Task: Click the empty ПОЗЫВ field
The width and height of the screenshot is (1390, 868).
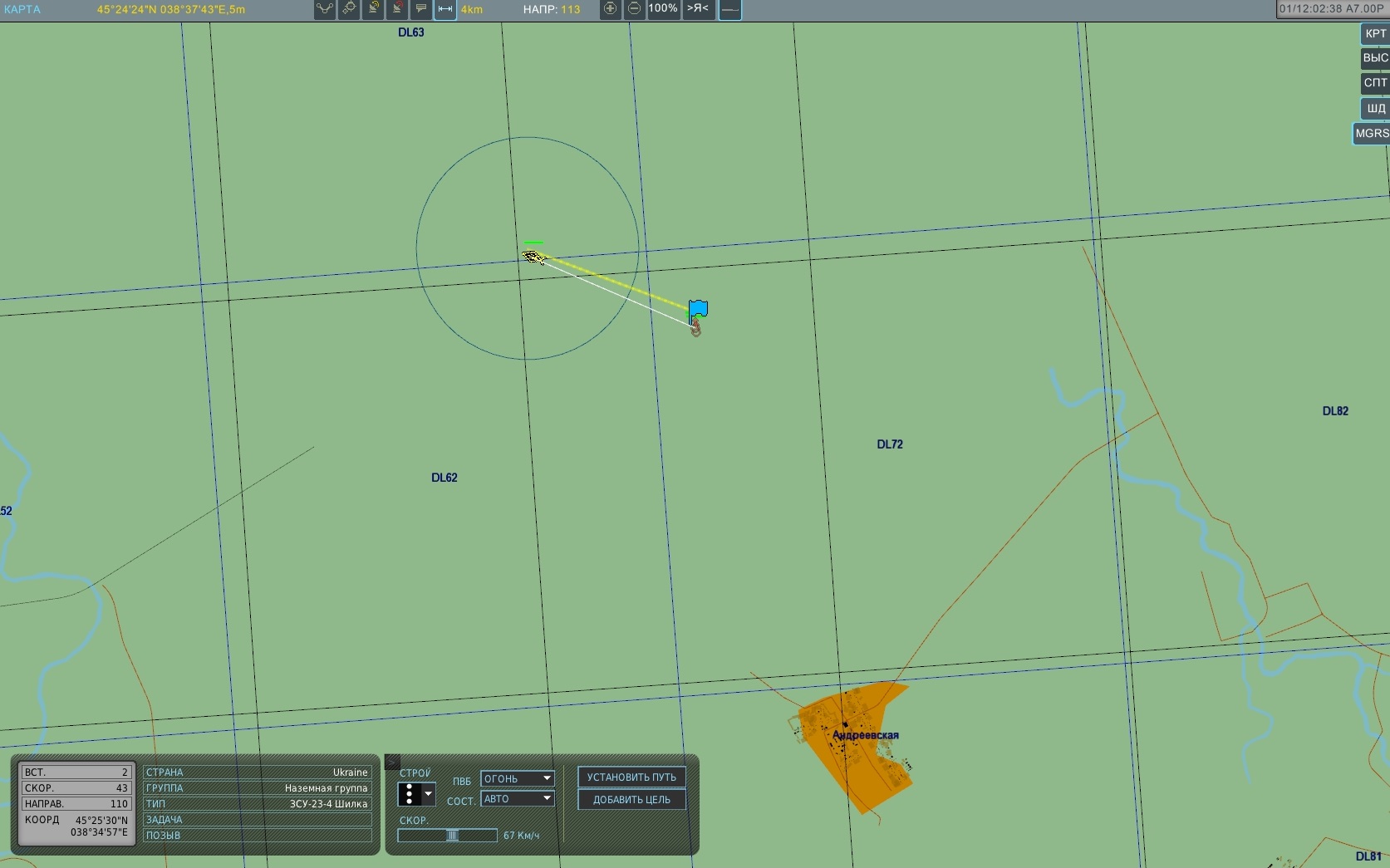Action: click(258, 836)
